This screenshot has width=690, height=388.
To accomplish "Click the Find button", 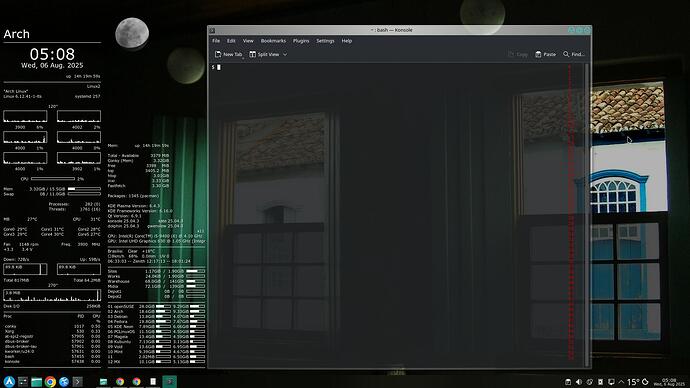I will [x=574, y=55].
